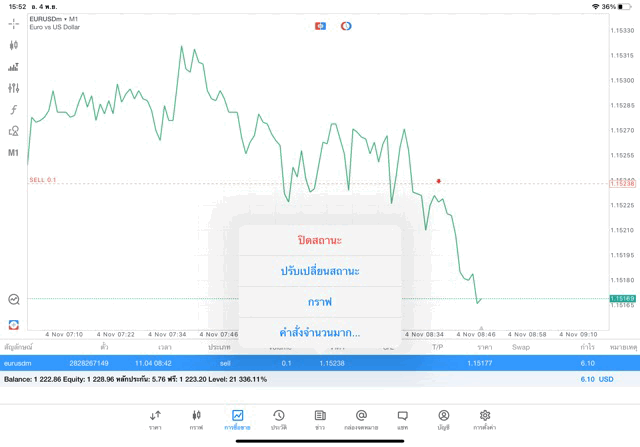Open the Settings (การตั้งค่า) tab
Image resolution: width=640 pixels, height=447 pixels.
point(484,418)
